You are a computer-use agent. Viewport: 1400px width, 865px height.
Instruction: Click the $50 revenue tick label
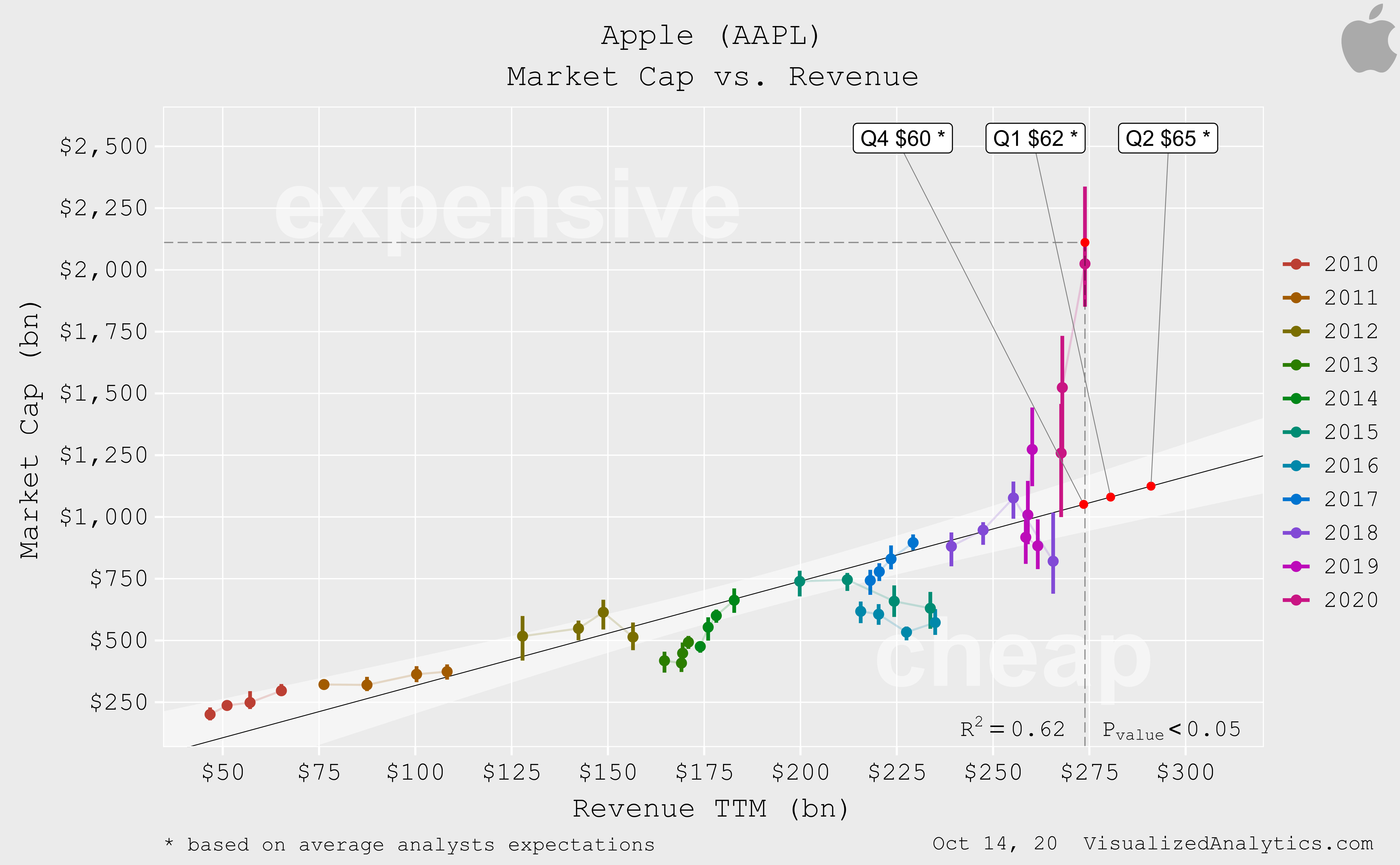pyautogui.click(x=223, y=772)
